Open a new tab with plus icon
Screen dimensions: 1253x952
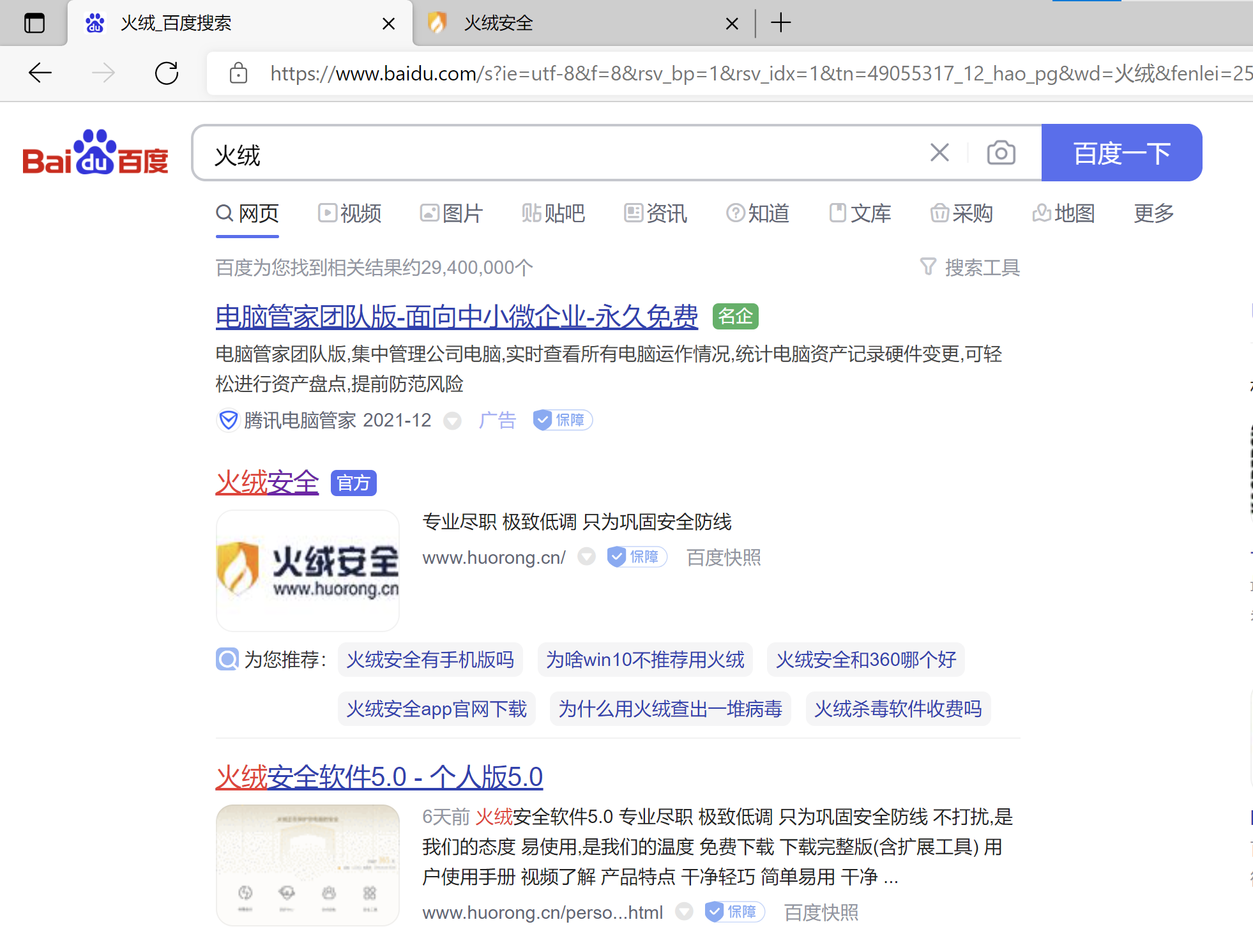click(x=780, y=23)
